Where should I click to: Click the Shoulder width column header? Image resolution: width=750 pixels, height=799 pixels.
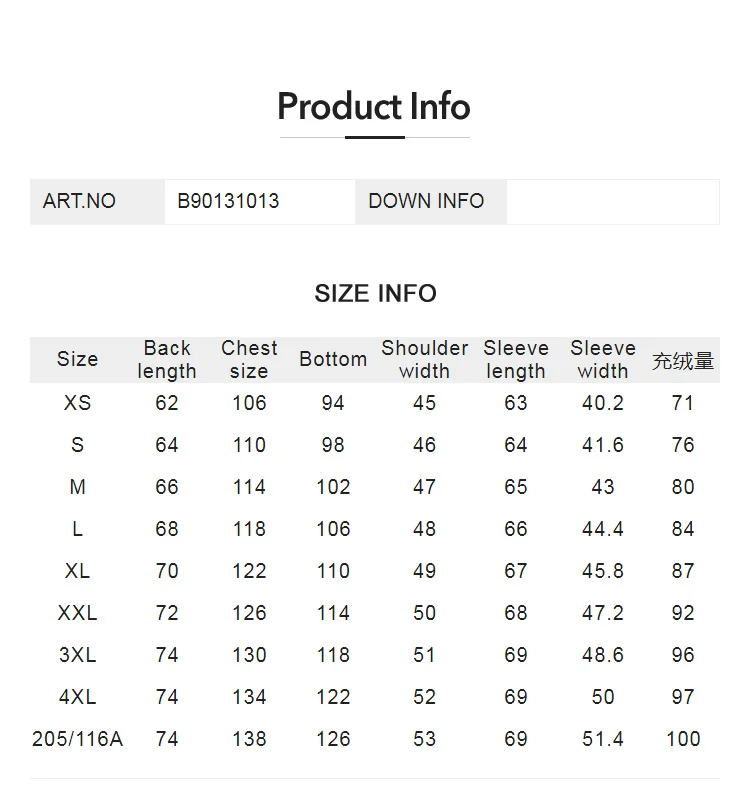click(x=424, y=360)
